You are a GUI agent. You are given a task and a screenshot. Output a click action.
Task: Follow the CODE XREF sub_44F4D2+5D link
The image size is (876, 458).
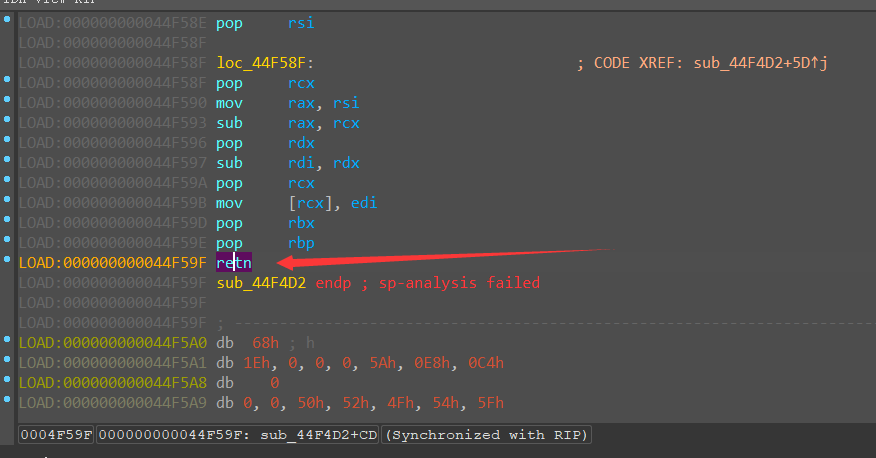(760, 63)
